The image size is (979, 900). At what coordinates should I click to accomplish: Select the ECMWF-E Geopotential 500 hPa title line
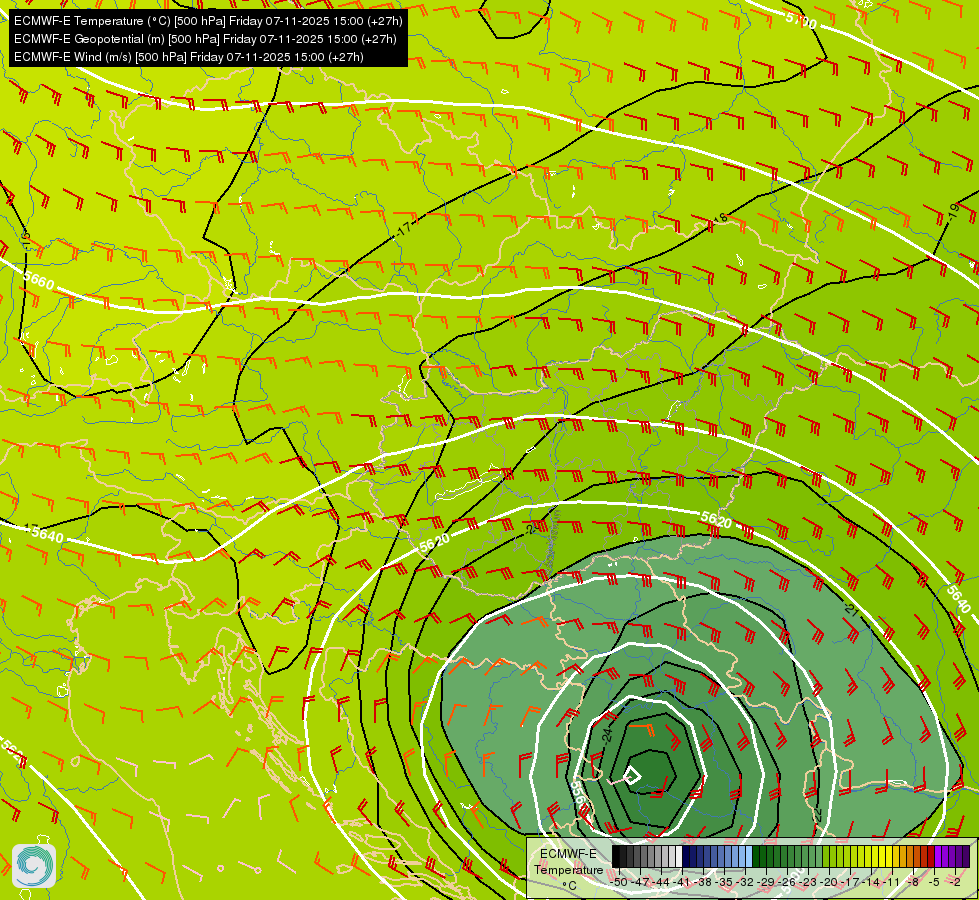pos(205,39)
